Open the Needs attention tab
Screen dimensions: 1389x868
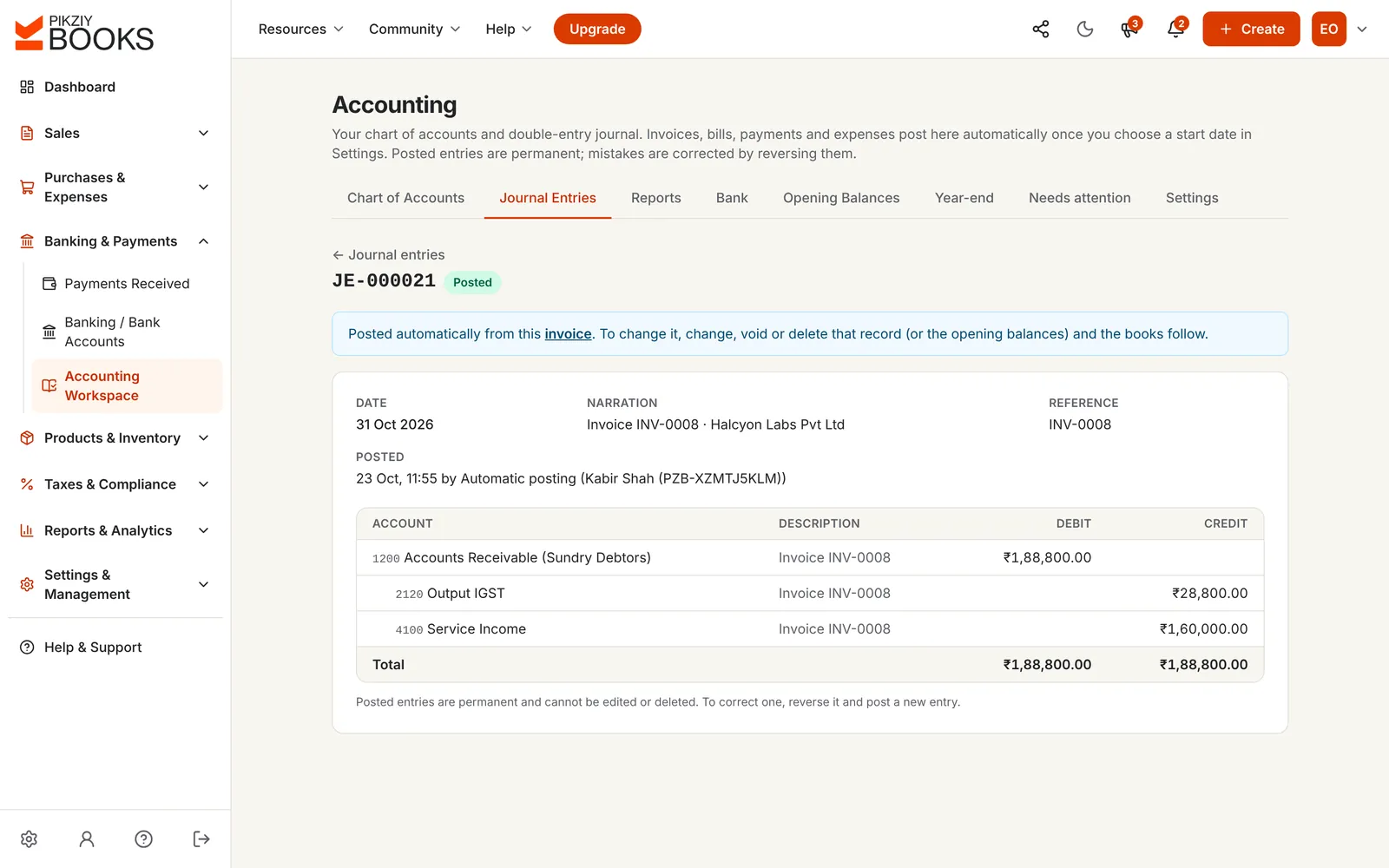1080,198
